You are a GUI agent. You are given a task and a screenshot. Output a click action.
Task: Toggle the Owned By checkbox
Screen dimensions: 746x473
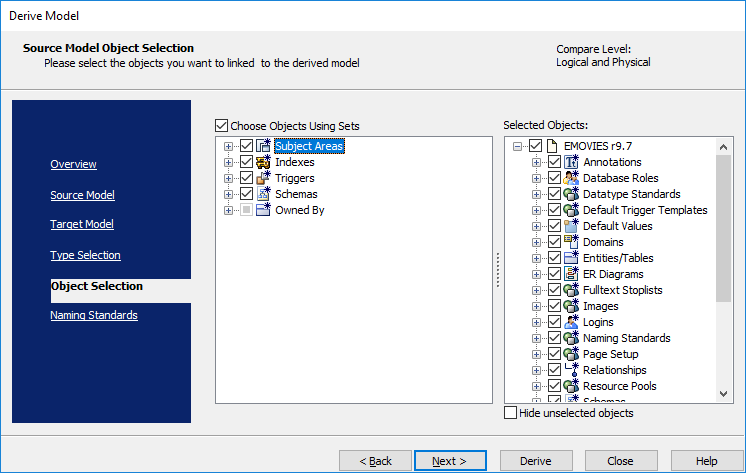[x=246, y=210]
